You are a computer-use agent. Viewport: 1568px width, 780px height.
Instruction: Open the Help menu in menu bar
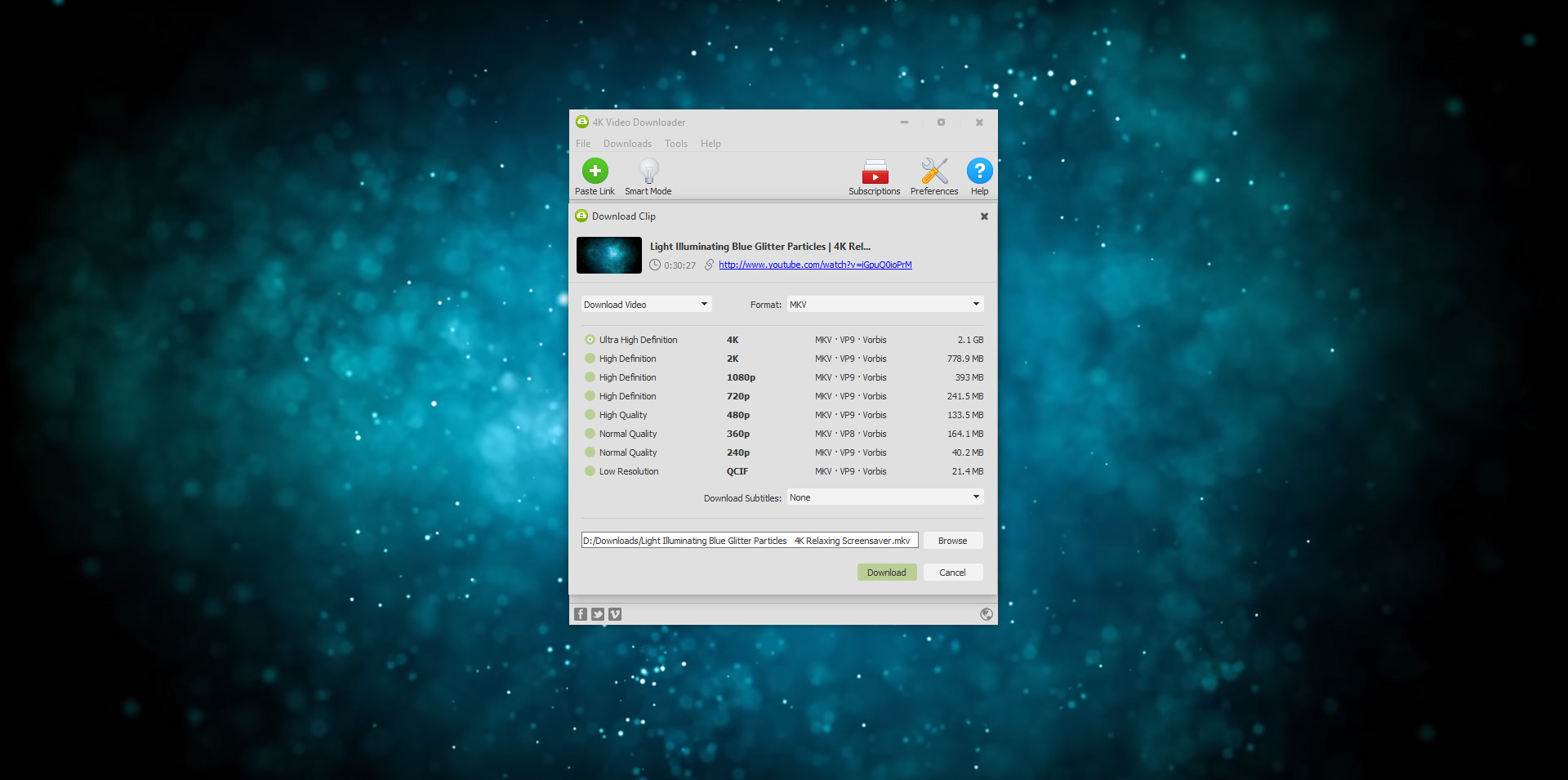coord(710,144)
